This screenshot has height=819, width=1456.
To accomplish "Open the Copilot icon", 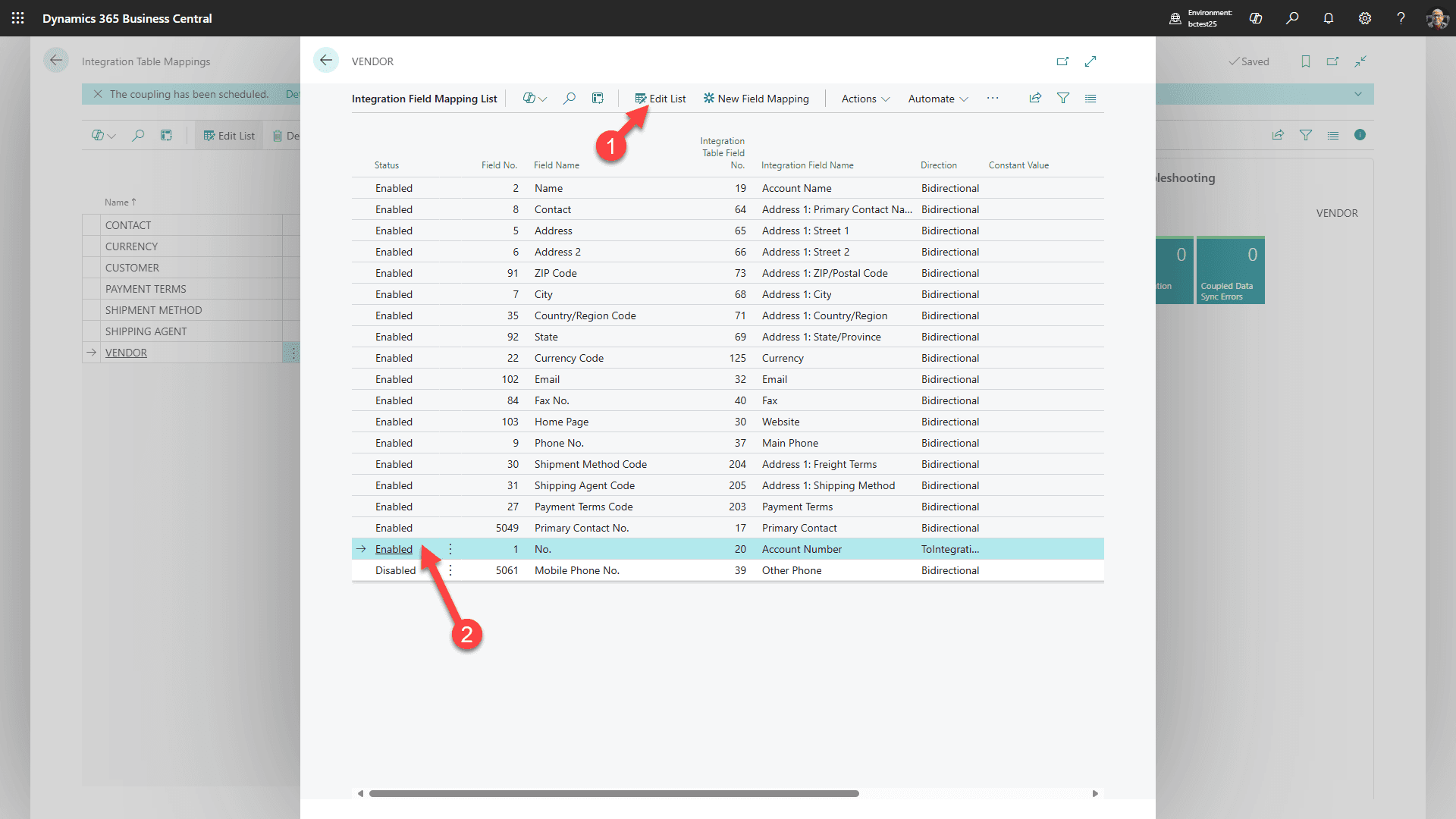I will coord(1256,18).
